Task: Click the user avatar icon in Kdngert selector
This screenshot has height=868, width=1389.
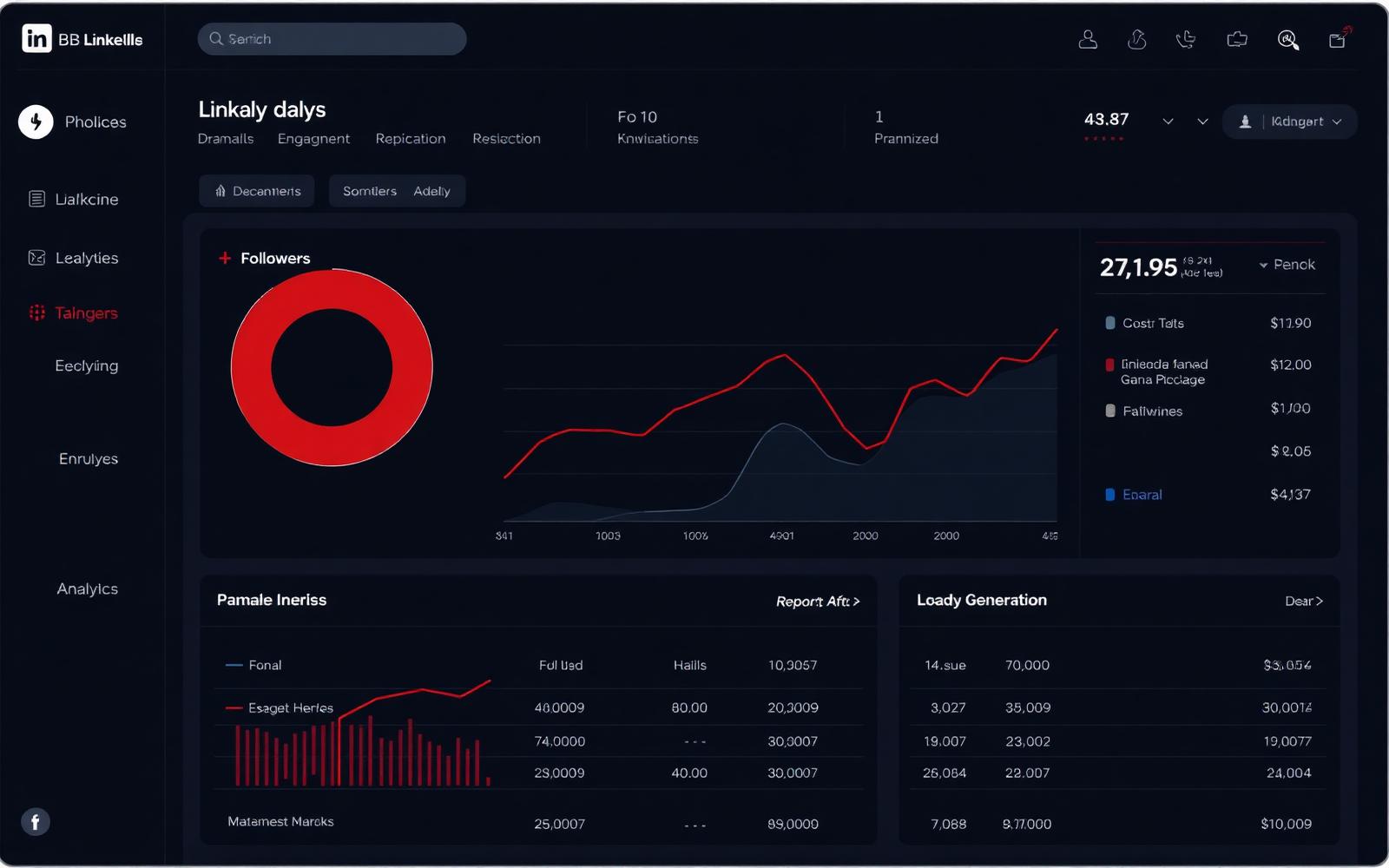Action: point(1245,122)
